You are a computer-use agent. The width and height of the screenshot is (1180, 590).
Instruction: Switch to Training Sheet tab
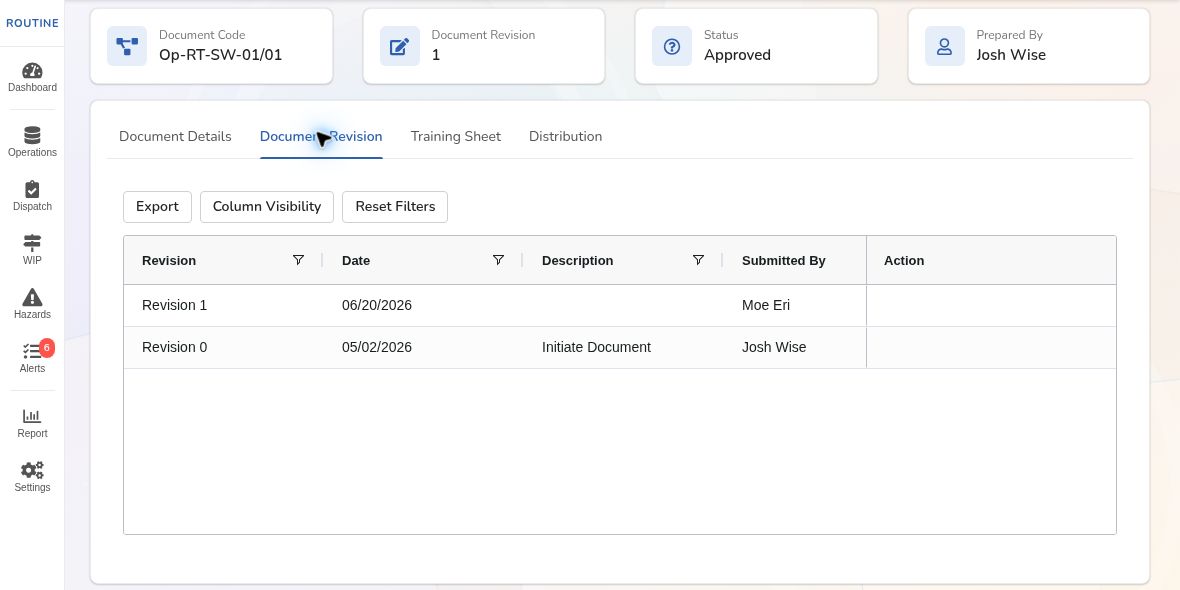coord(455,136)
